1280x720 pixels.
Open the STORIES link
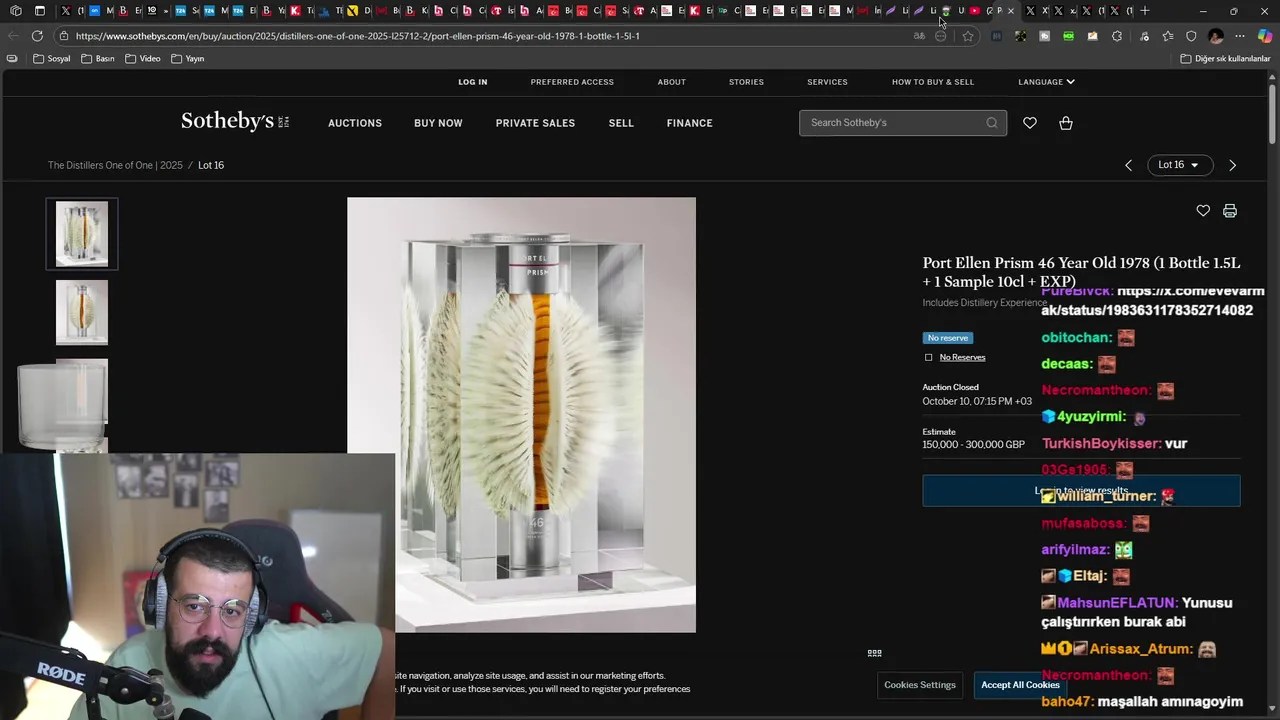746,82
